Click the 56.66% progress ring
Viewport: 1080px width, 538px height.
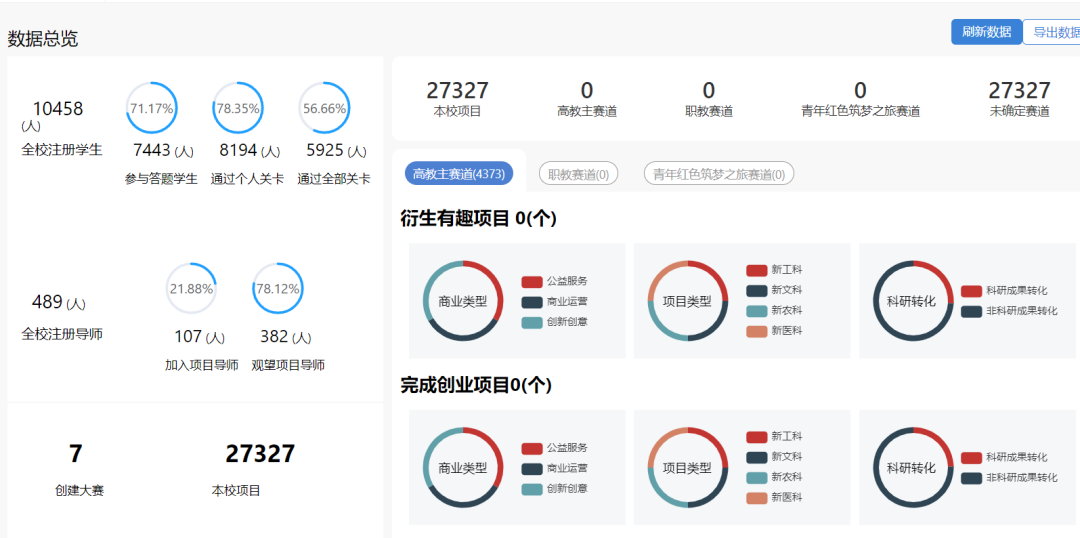(x=324, y=107)
